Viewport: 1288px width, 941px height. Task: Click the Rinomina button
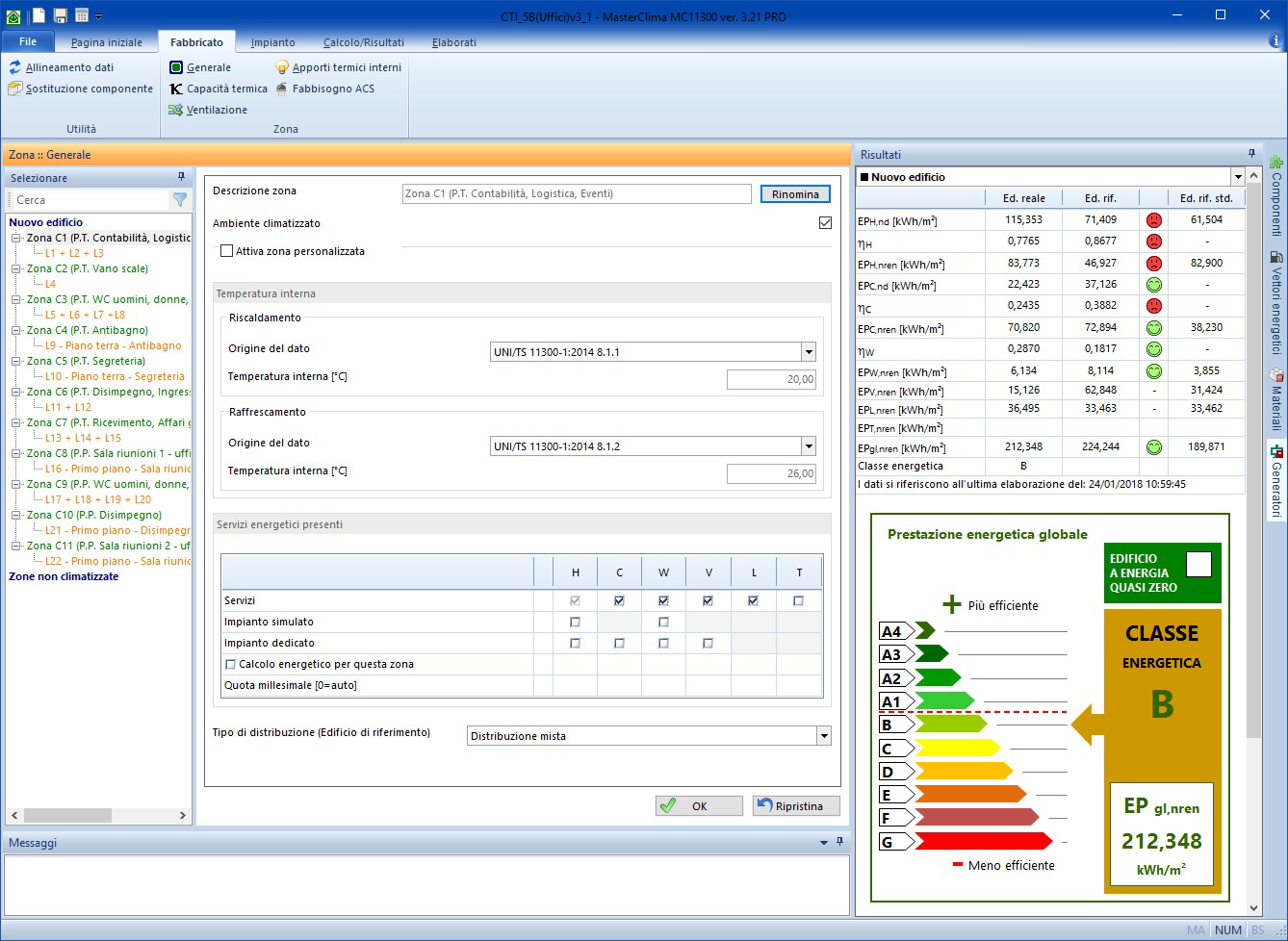click(795, 194)
